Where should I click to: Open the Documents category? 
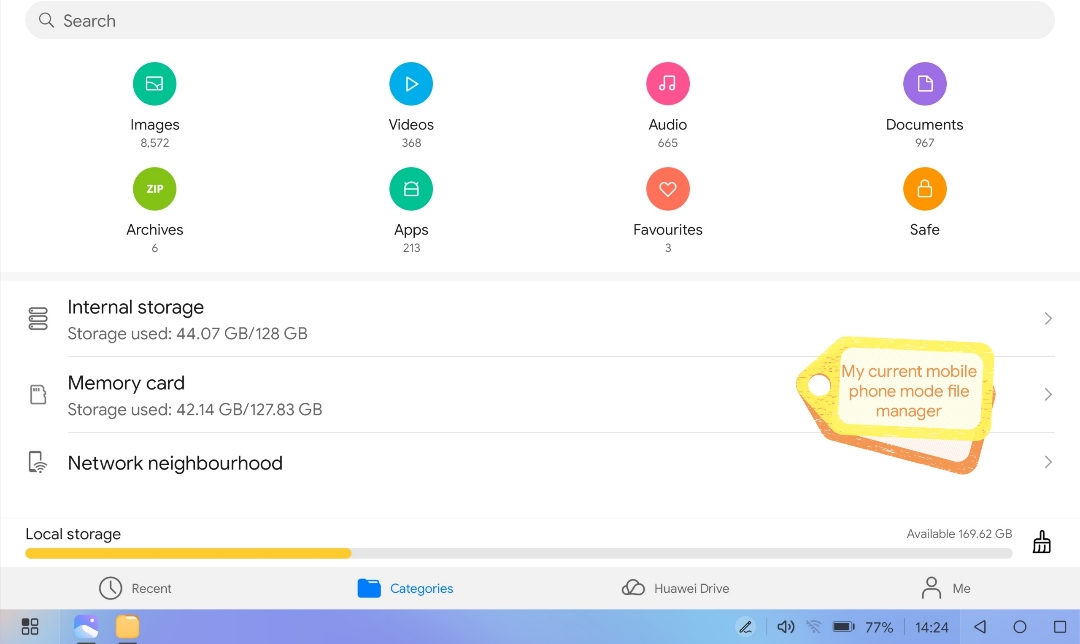[x=924, y=85]
